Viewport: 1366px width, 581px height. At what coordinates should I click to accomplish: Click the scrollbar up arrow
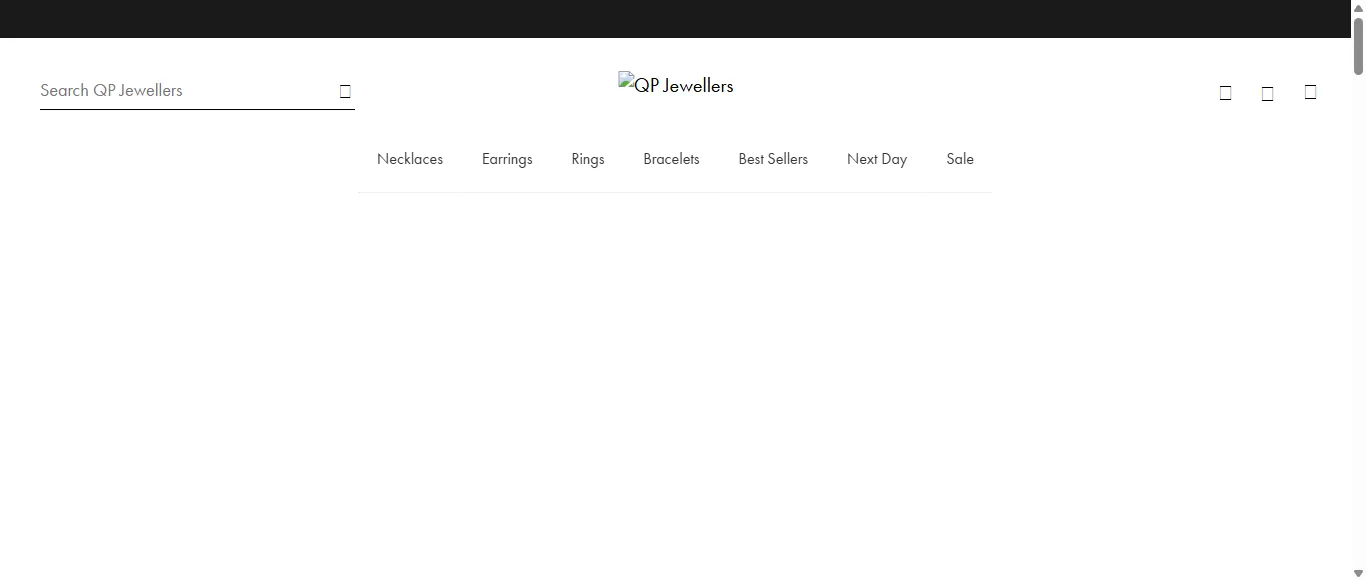pos(1358,7)
